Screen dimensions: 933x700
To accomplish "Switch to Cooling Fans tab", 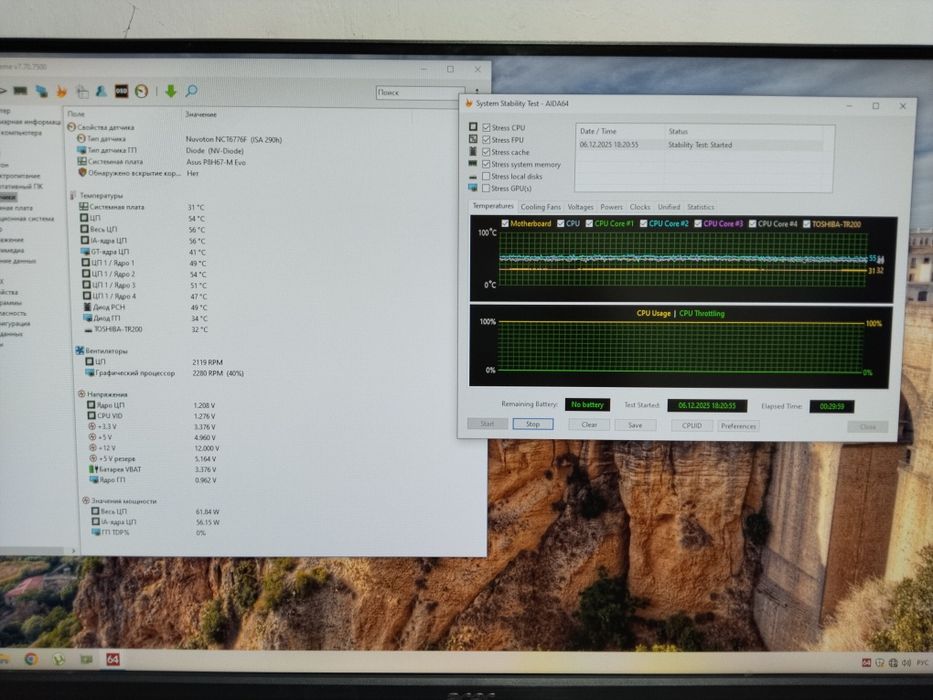I will [x=540, y=207].
